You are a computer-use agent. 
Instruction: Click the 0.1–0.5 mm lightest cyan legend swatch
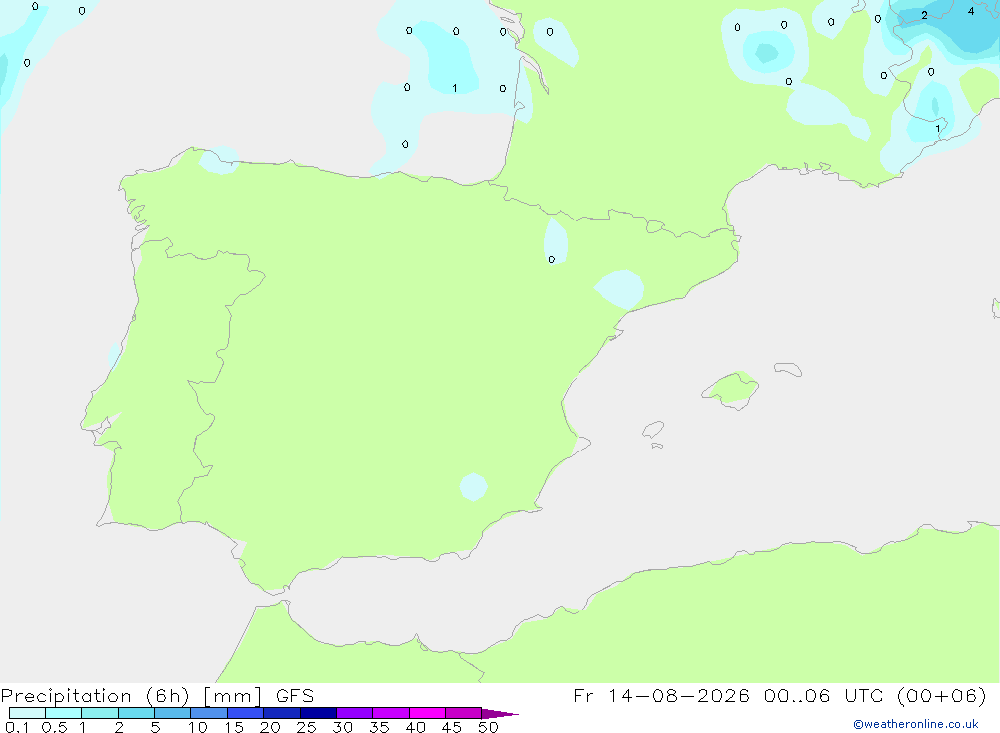(x=27, y=713)
